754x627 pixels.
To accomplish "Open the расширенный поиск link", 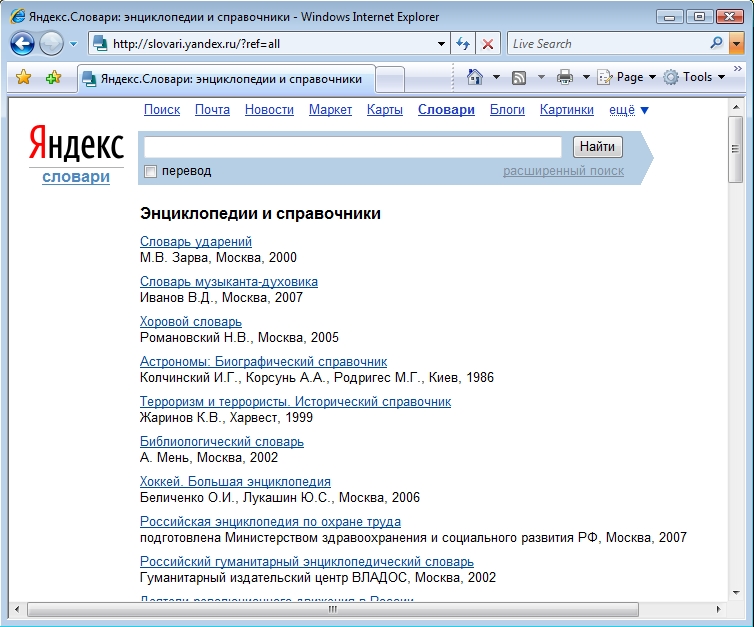I will pos(563,171).
